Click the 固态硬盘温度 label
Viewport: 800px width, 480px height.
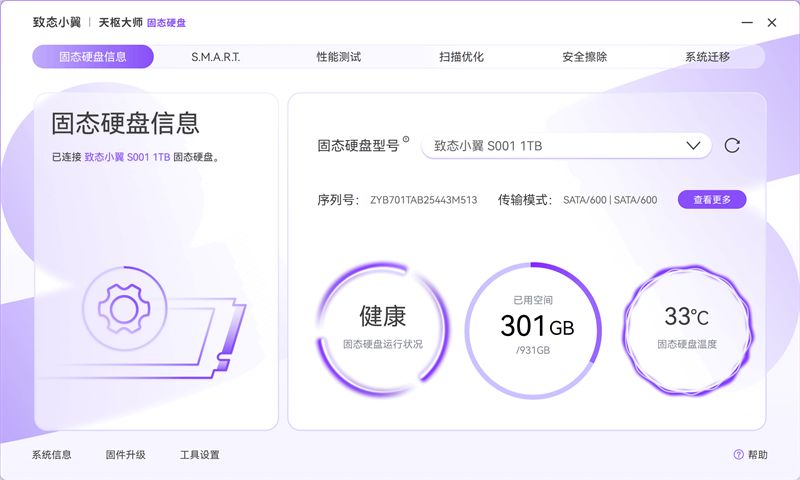coord(687,344)
